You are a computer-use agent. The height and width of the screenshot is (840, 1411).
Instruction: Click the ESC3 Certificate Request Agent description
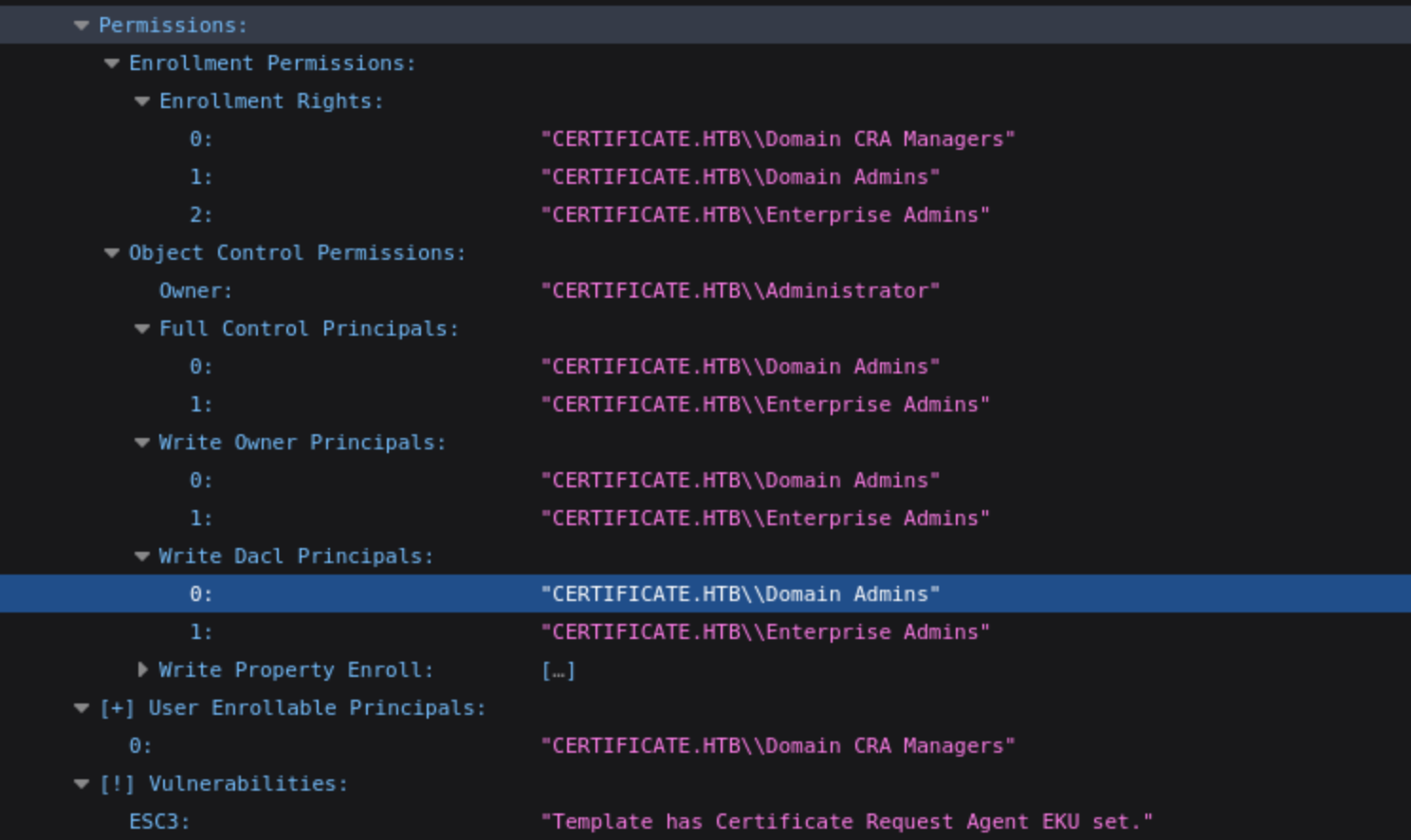846,822
